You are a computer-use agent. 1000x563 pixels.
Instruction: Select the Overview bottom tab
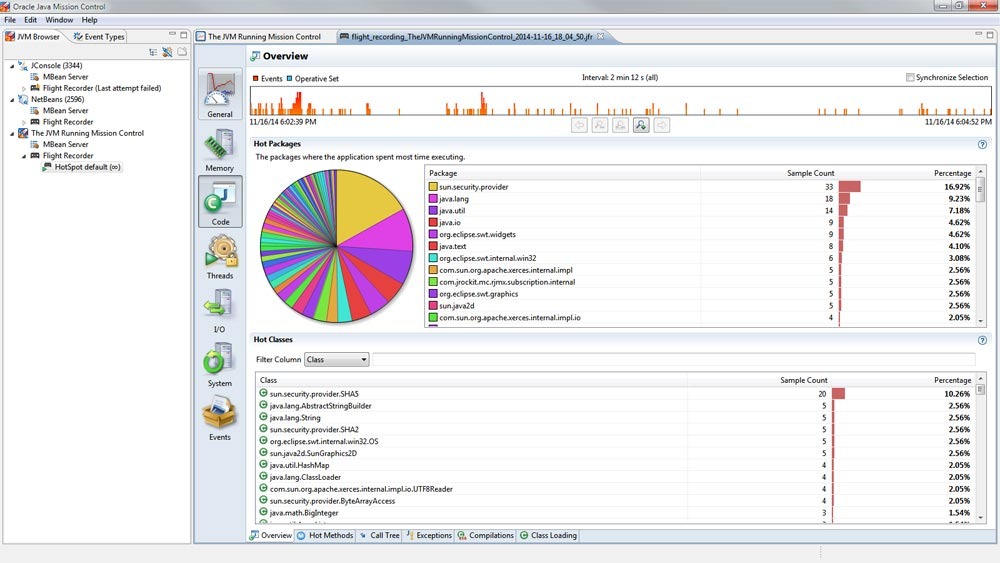(270, 536)
